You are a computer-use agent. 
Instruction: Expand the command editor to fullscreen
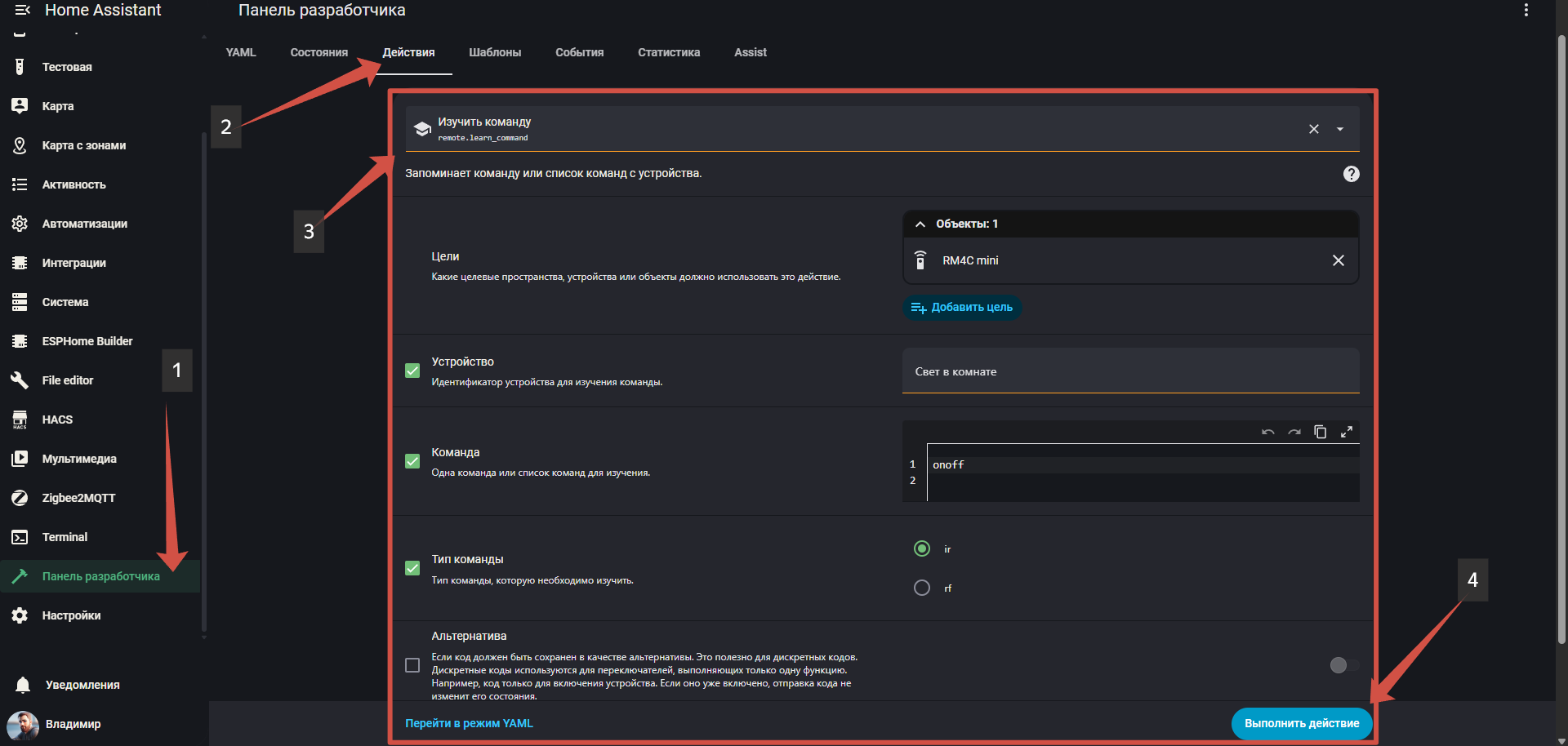[1346, 432]
